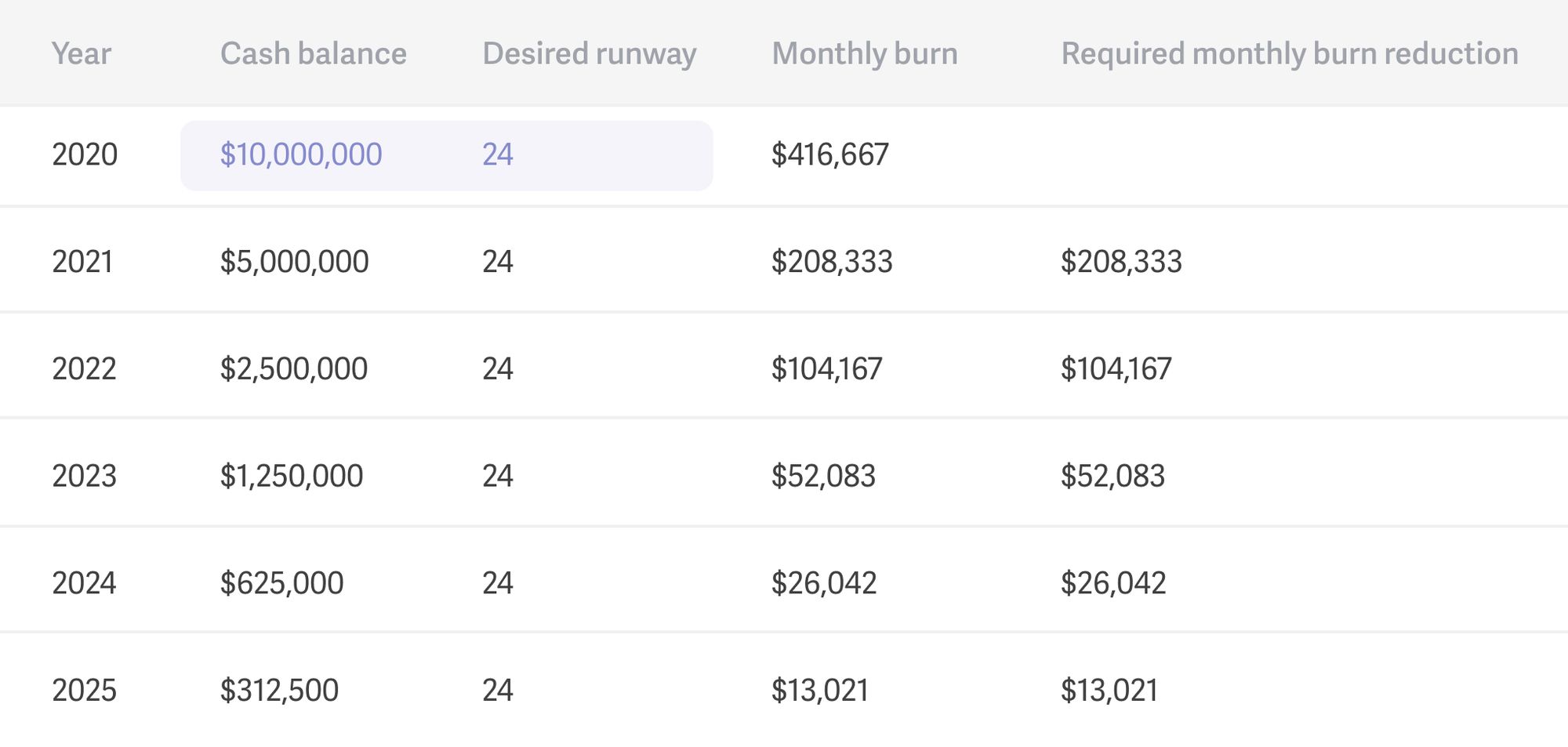Click the $1,250,000 cash balance cell
The image size is (1568, 747).
click(x=291, y=476)
